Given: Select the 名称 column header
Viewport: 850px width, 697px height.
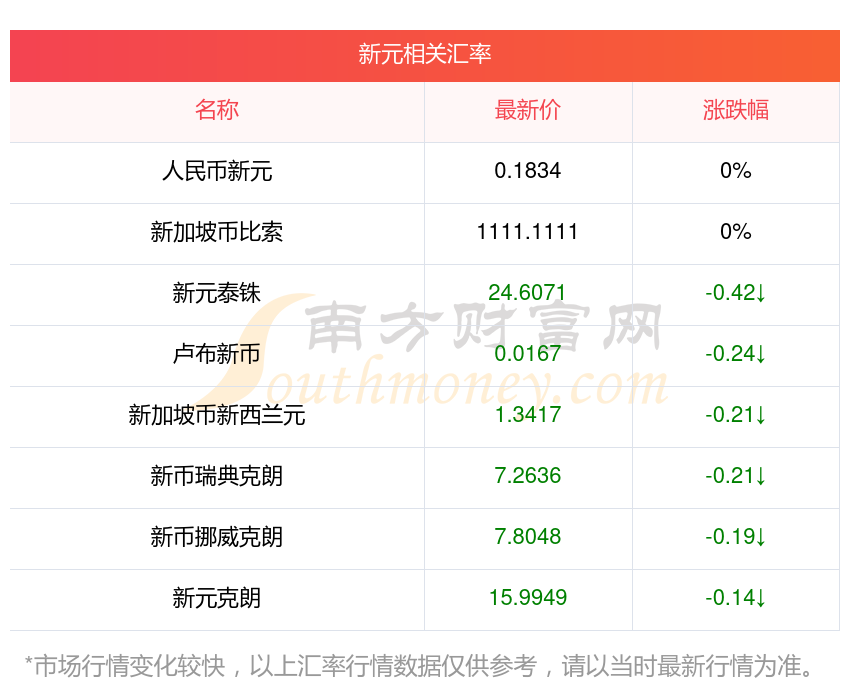Looking at the screenshot, I should pyautogui.click(x=217, y=110).
